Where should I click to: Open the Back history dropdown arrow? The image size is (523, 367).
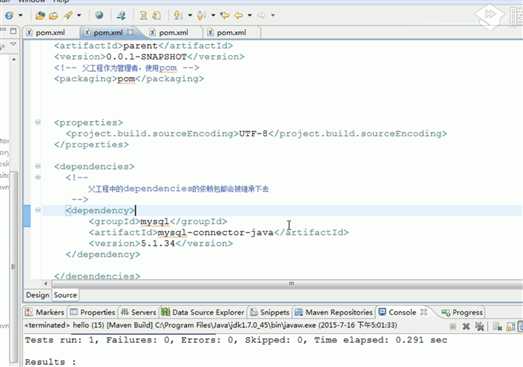click(250, 15)
